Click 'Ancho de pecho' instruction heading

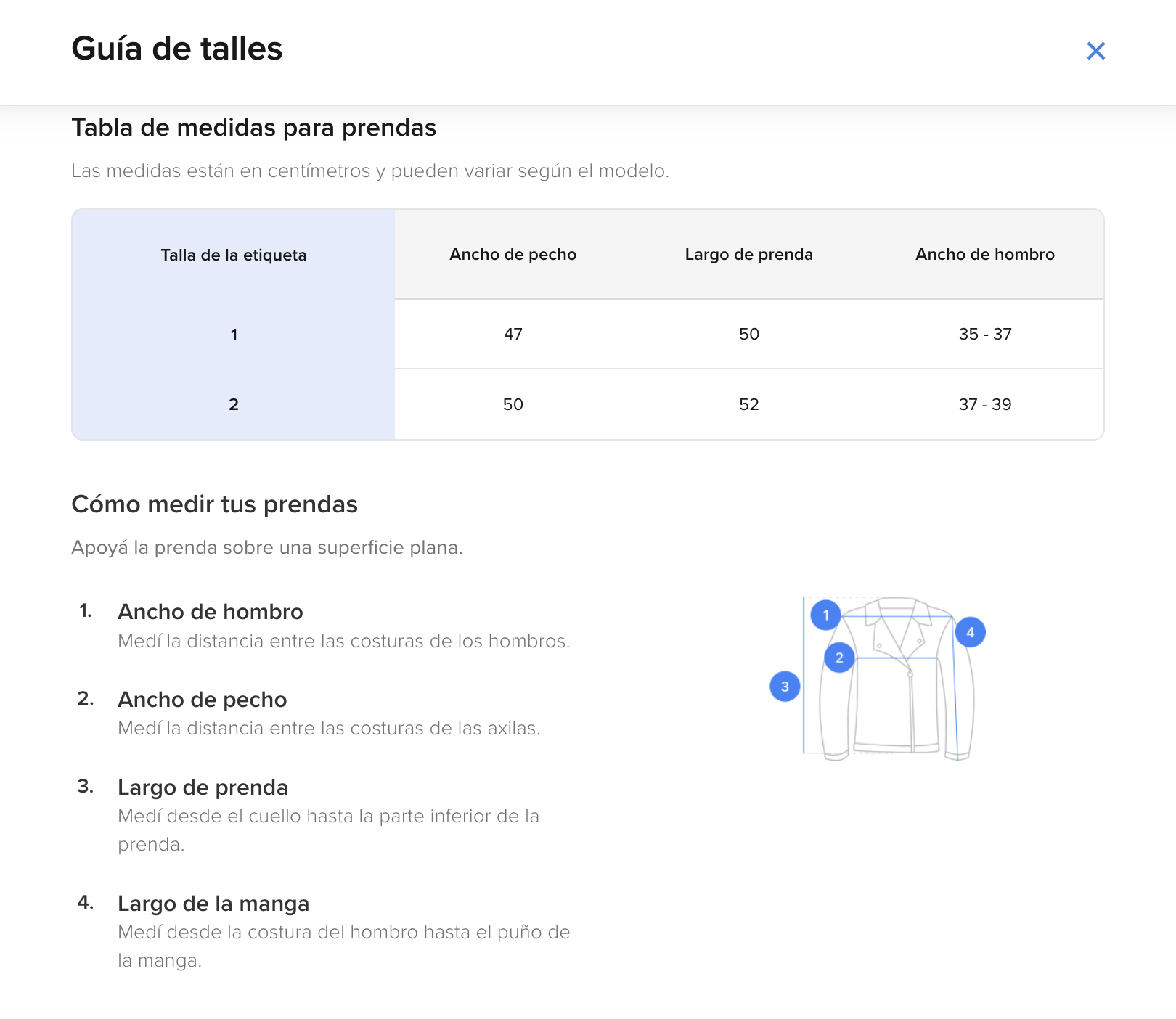click(203, 700)
